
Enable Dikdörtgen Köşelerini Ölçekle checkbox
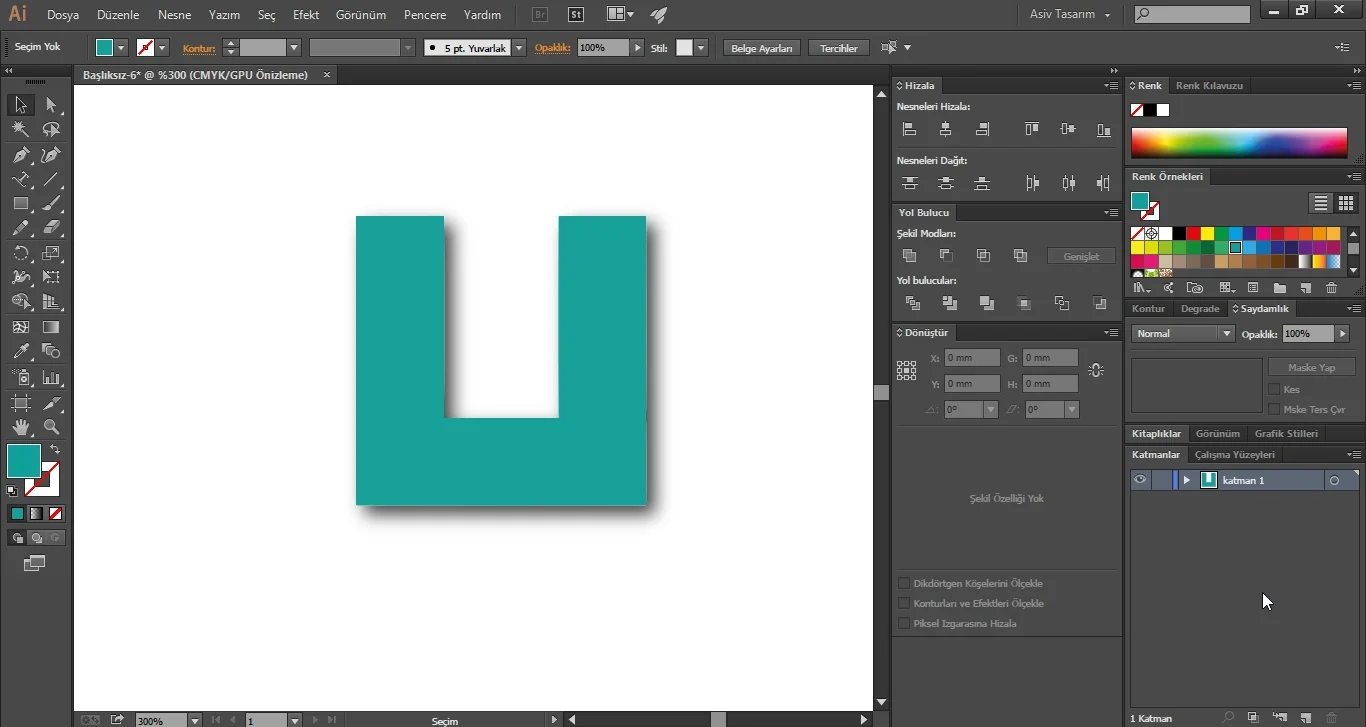[x=904, y=583]
